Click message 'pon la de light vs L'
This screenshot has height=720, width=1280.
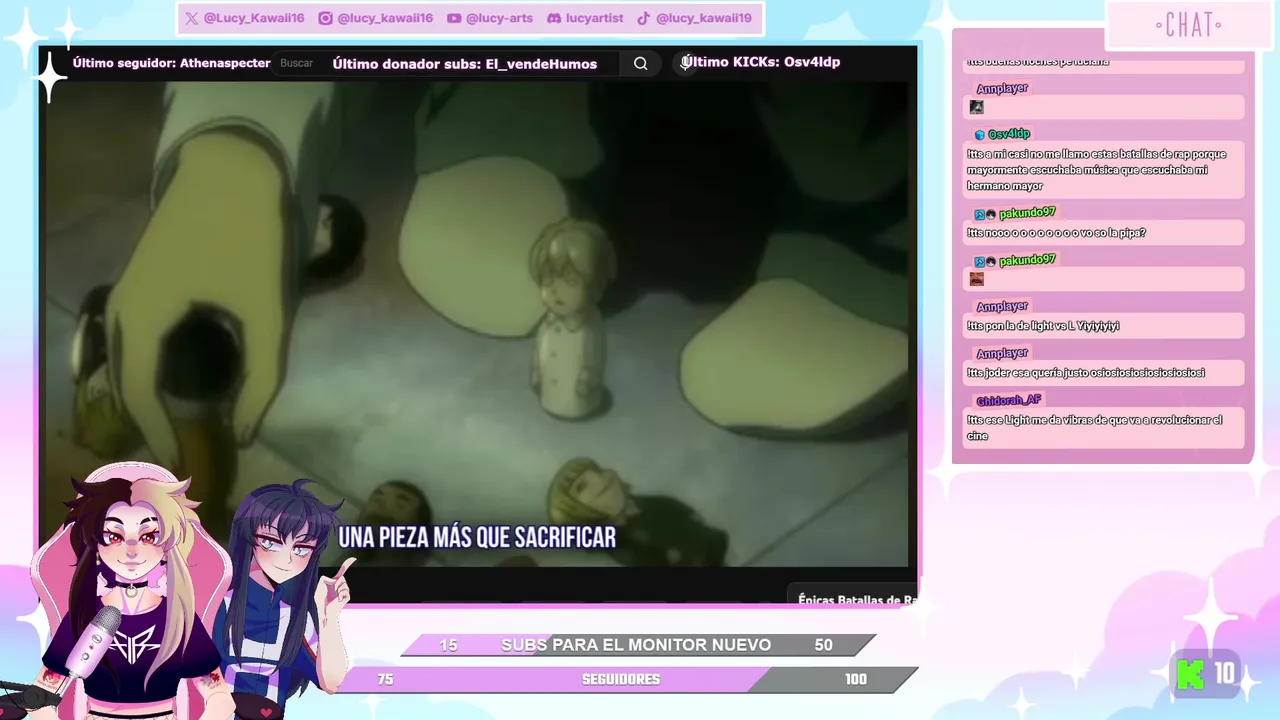point(1104,326)
